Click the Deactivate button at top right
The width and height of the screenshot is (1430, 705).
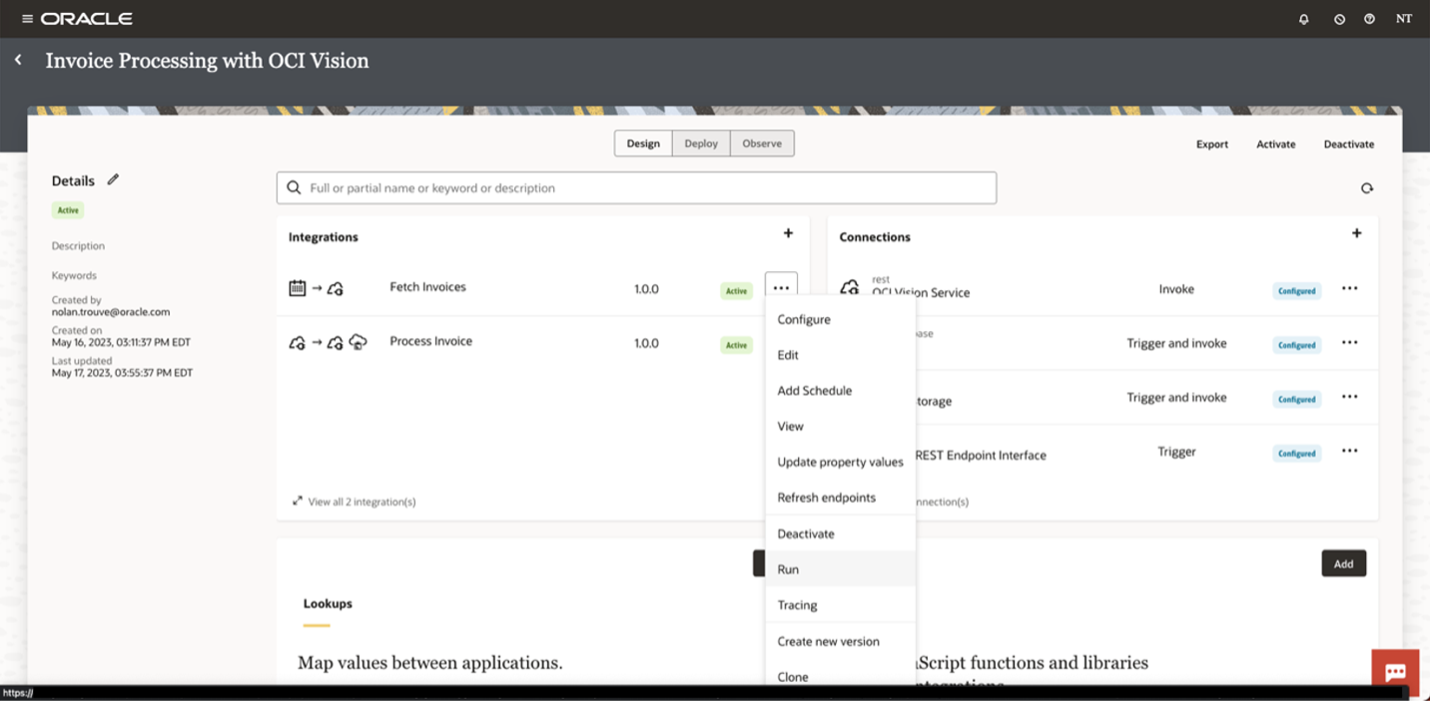coord(1348,144)
